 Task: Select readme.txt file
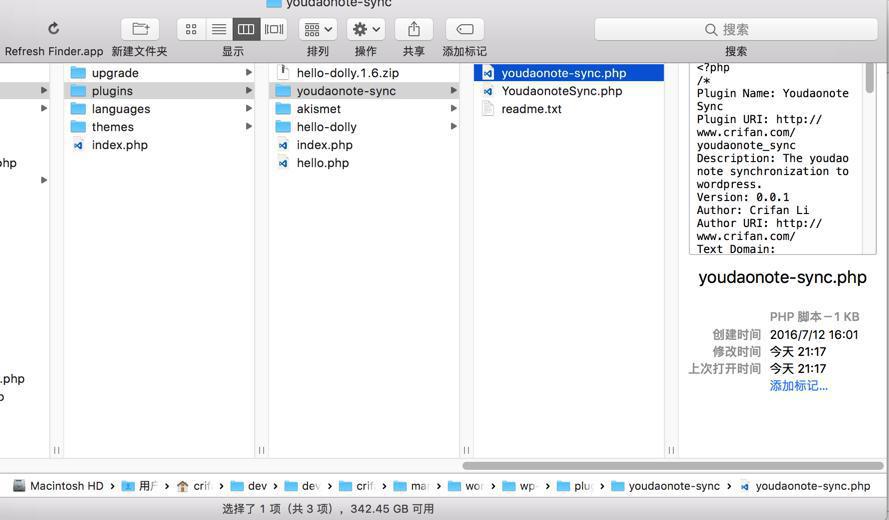[569, 109]
